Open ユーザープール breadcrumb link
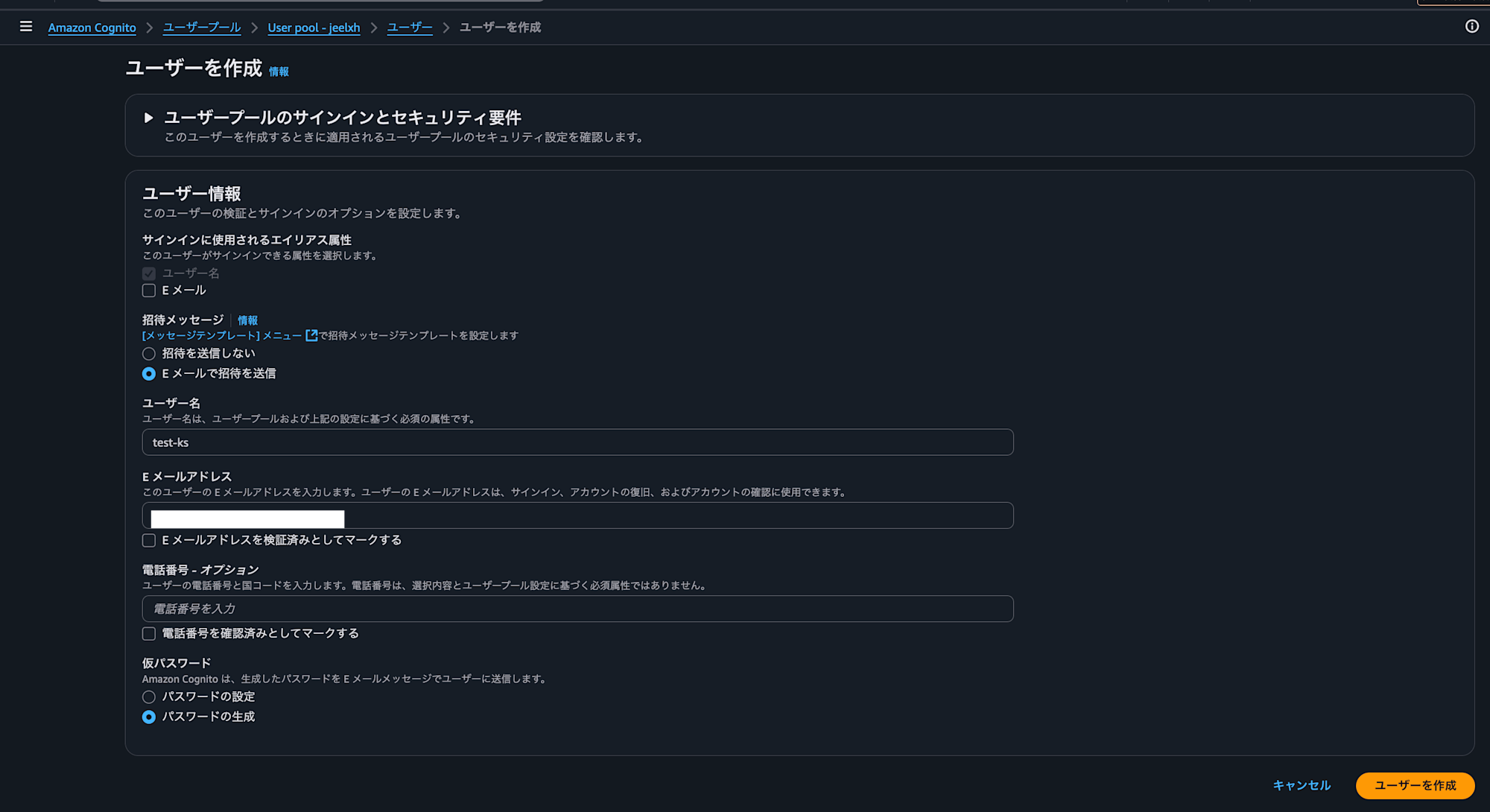The height and width of the screenshot is (812, 1490). click(x=201, y=28)
